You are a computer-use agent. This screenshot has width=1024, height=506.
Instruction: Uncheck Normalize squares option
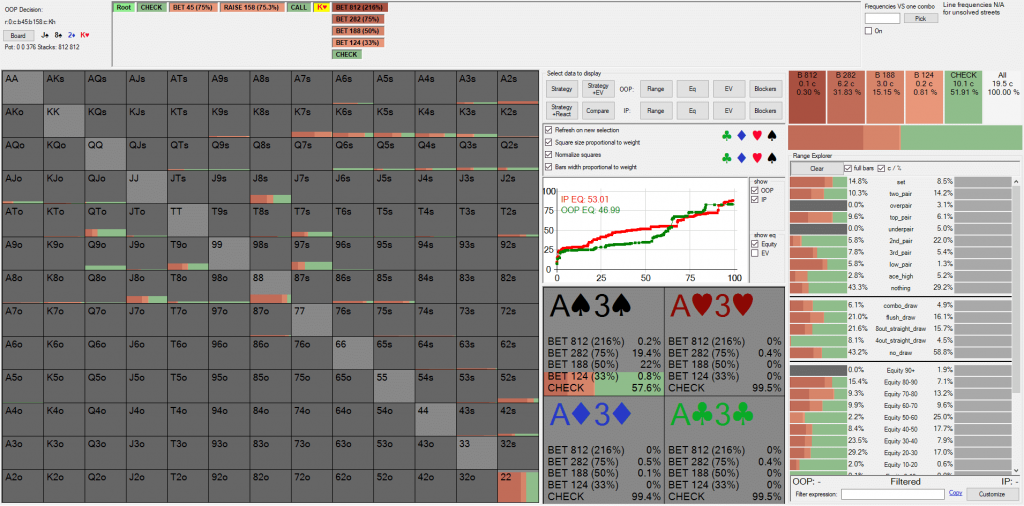[548, 155]
